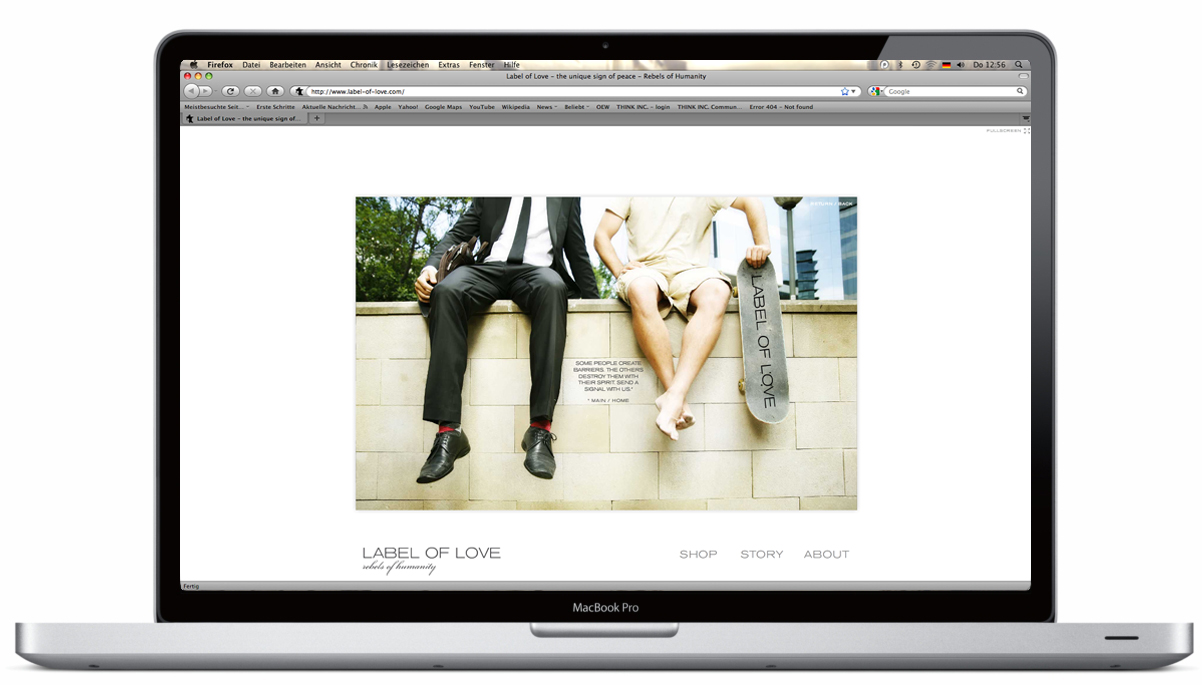Click the browser forward arrow button
The width and height of the screenshot is (1202, 685).
pyautogui.click(x=205, y=91)
